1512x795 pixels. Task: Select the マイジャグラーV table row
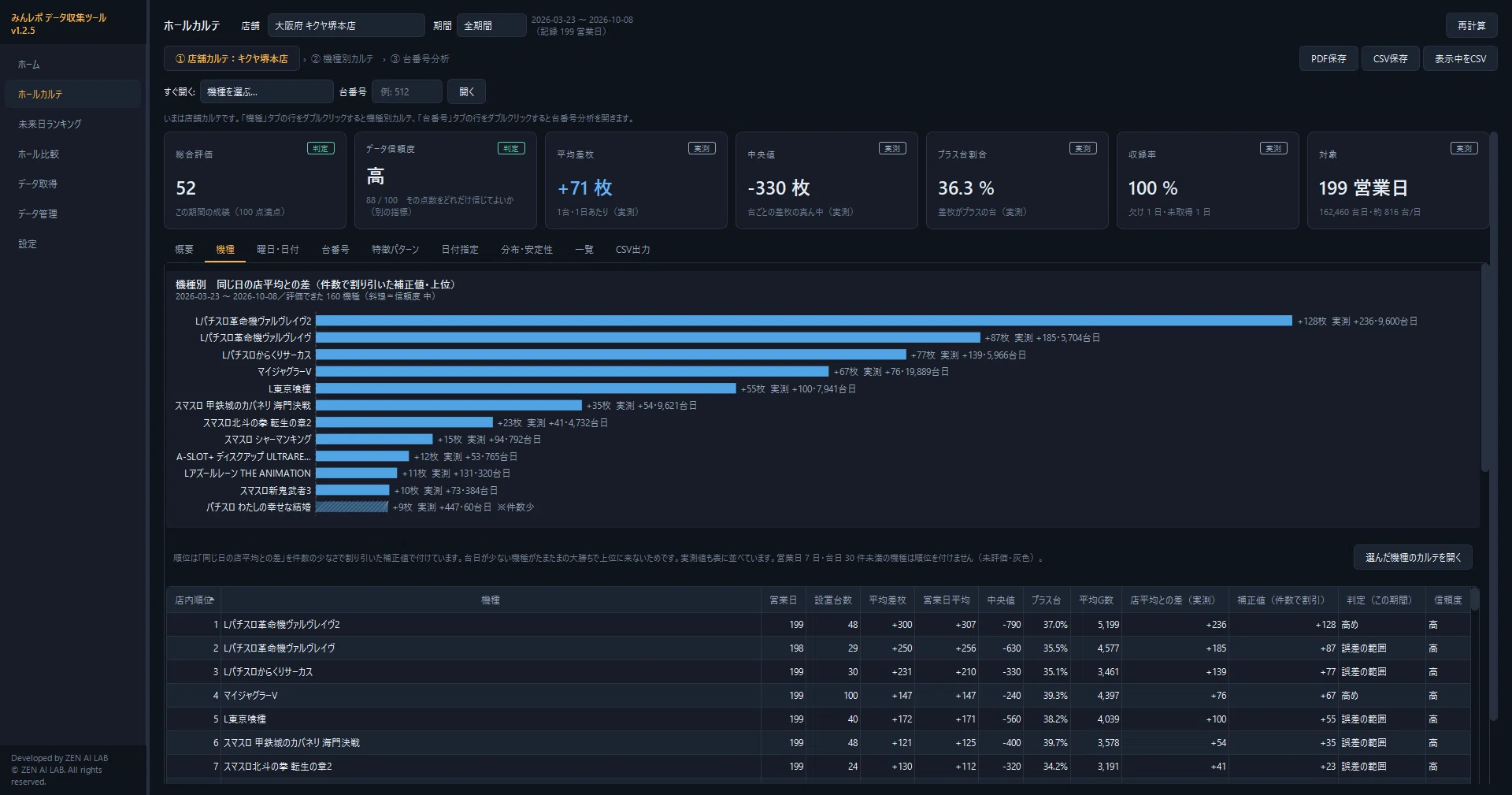click(x=818, y=695)
